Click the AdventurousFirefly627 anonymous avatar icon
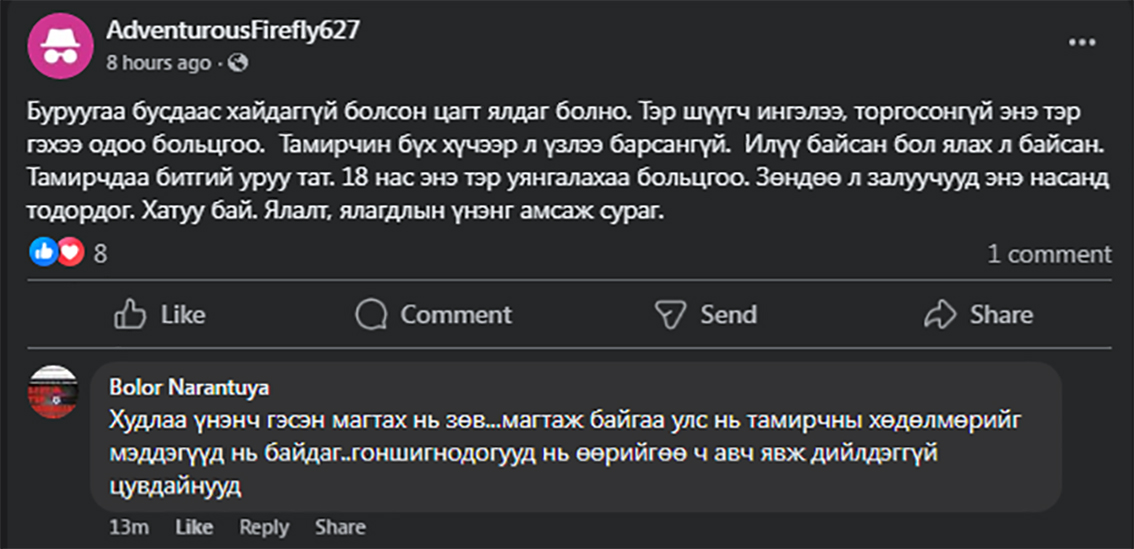The image size is (1134, 549). coord(59,46)
